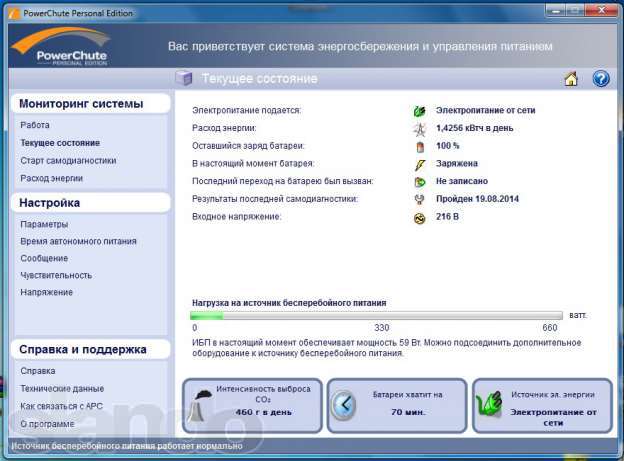Image resolution: width=624 pixels, height=461 pixels.
Task: Open Параметры settings
Action: coord(44,224)
